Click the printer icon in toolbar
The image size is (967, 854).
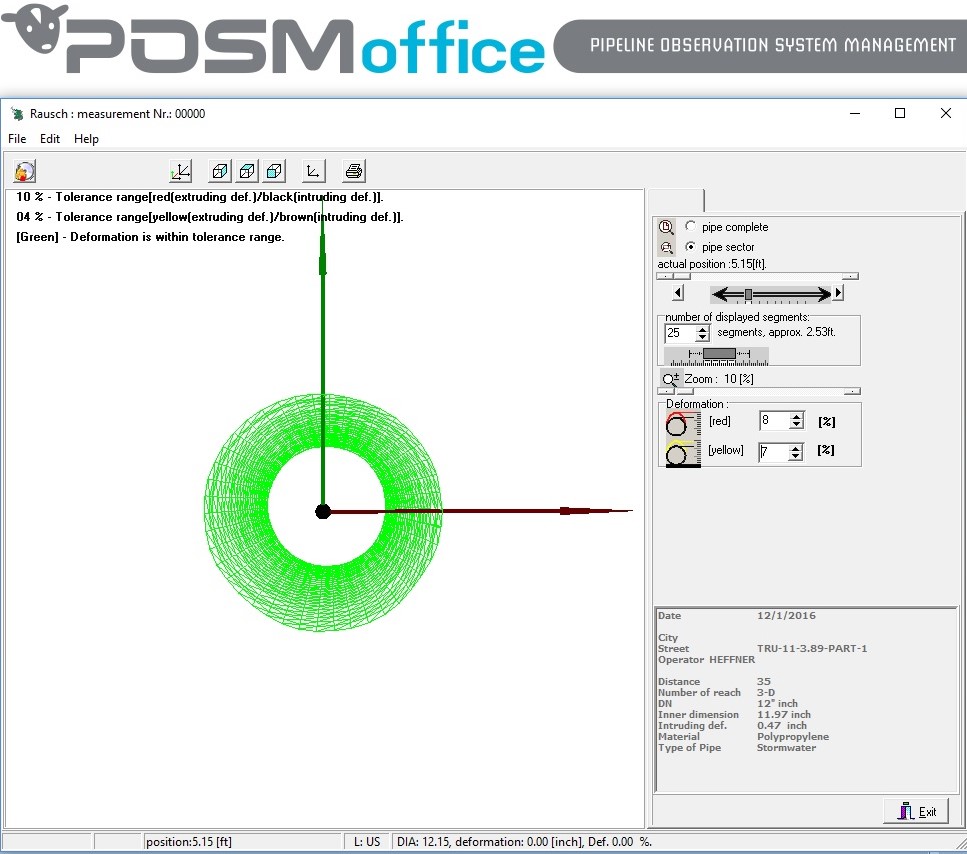click(353, 171)
